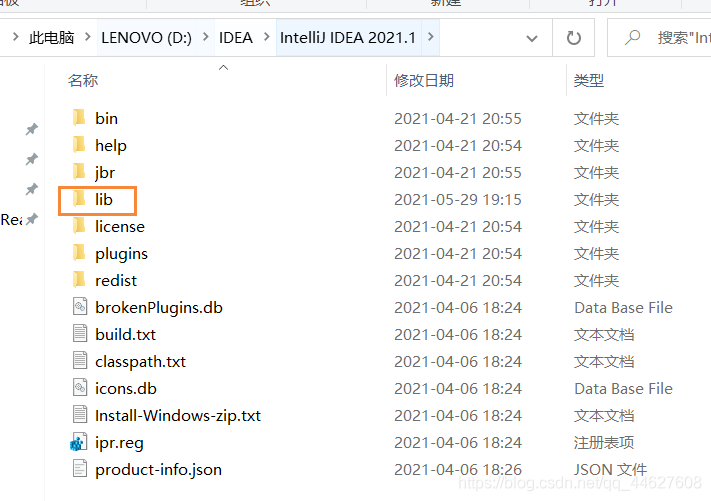Screen dimensions: 711x501
Task: Select the redist folder icon
Action: 79,280
